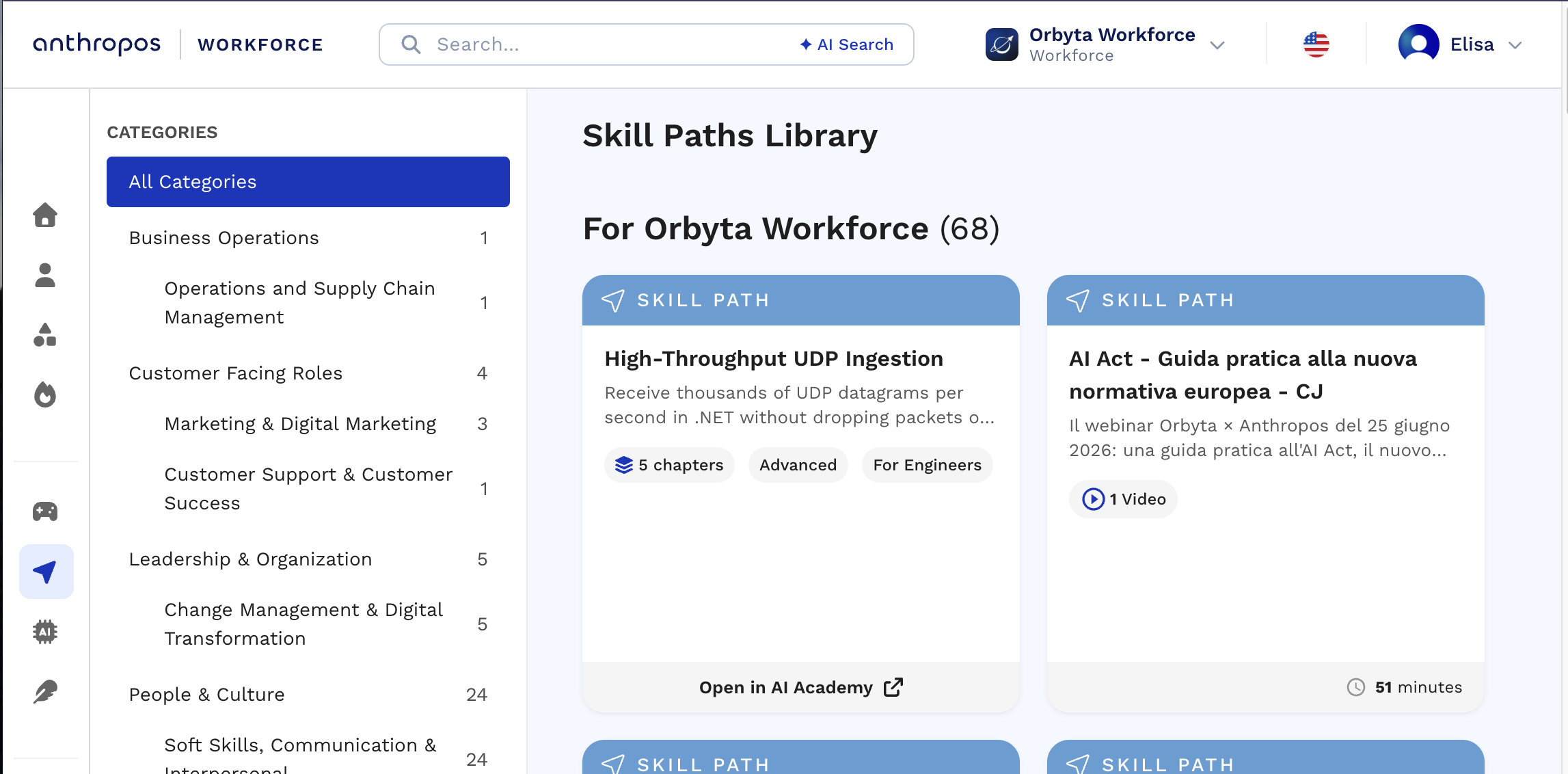
Task: Open the game controller sidebar icon
Action: click(45, 511)
